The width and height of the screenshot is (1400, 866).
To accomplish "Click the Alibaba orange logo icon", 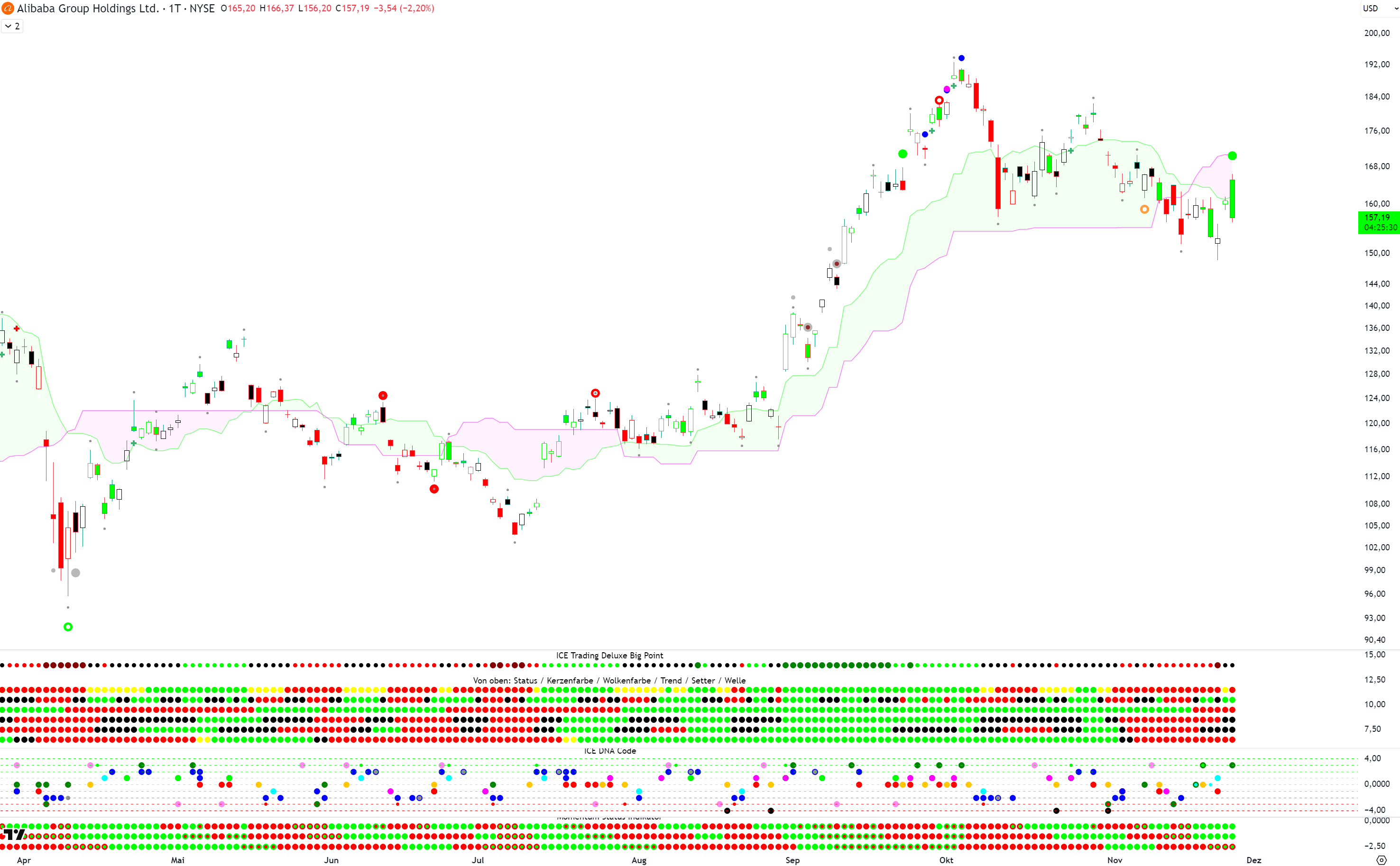I will point(8,9).
